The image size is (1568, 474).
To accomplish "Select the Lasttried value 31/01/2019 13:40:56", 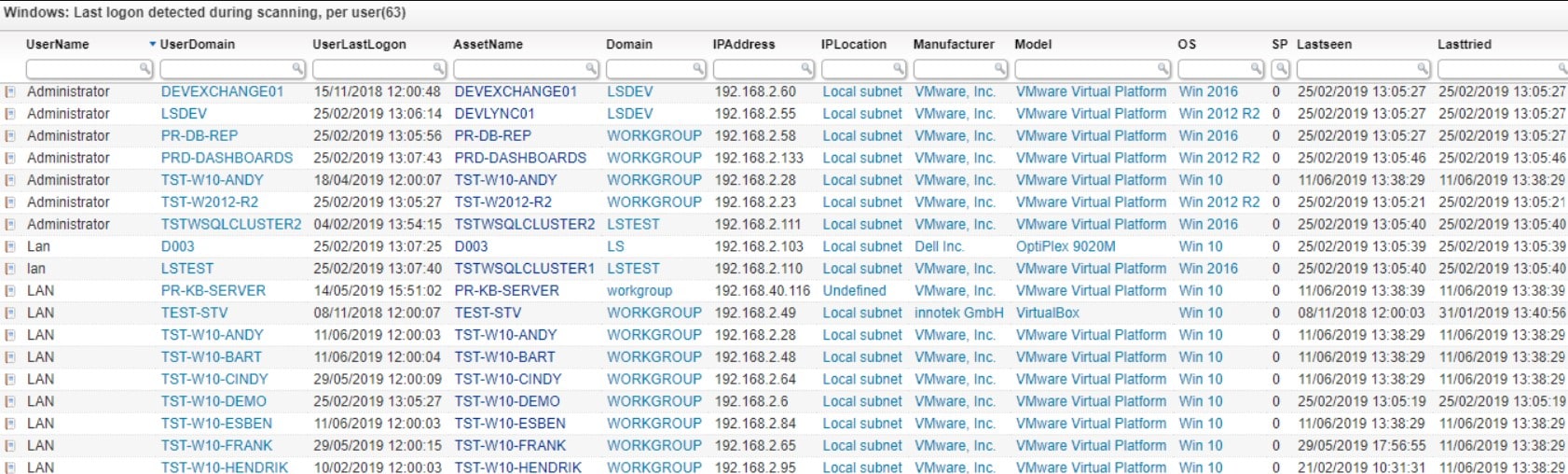I will click(x=1503, y=313).
